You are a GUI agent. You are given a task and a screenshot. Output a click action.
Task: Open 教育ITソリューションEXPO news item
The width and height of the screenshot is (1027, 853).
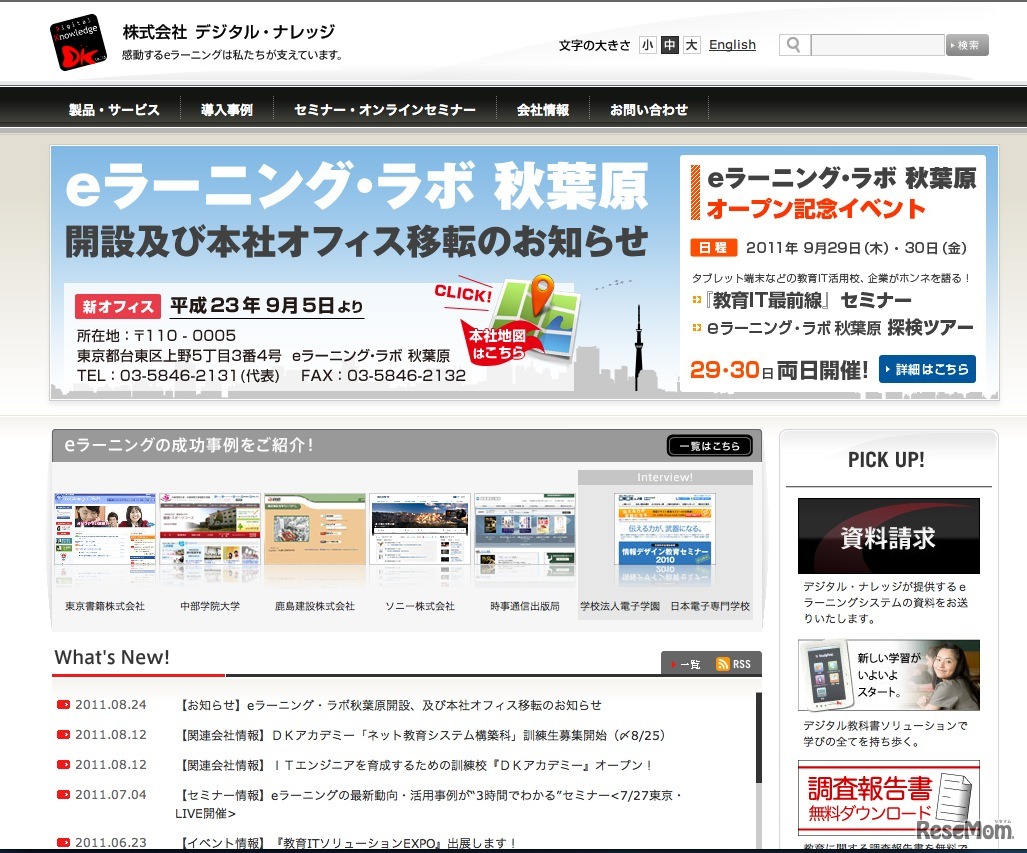[348, 843]
